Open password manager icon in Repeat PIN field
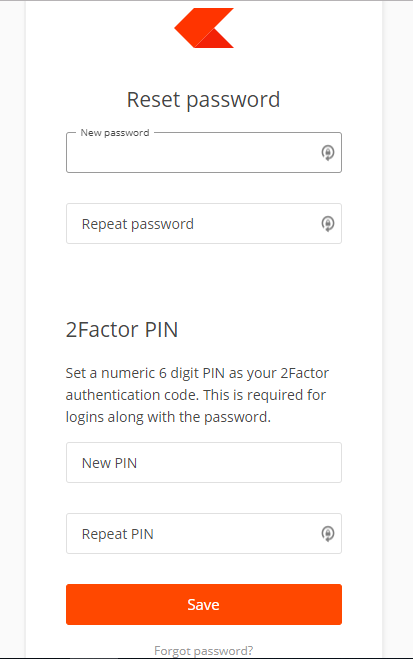Screen dimensions: 413x659 click(x=328, y=534)
